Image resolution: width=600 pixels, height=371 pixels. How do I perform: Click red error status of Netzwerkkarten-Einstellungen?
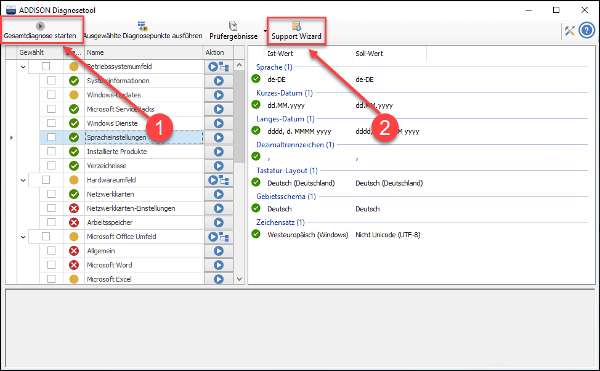pos(74,208)
